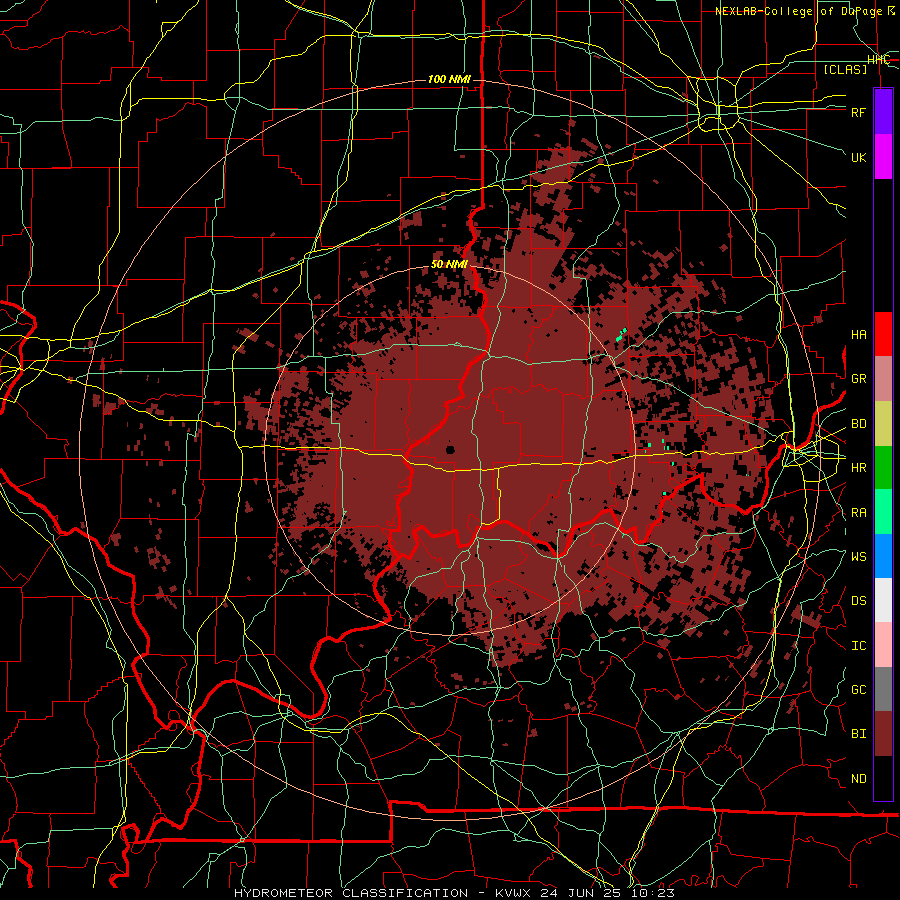The image size is (900, 900).
Task: Click the "GC" legend label
Action: point(859,690)
